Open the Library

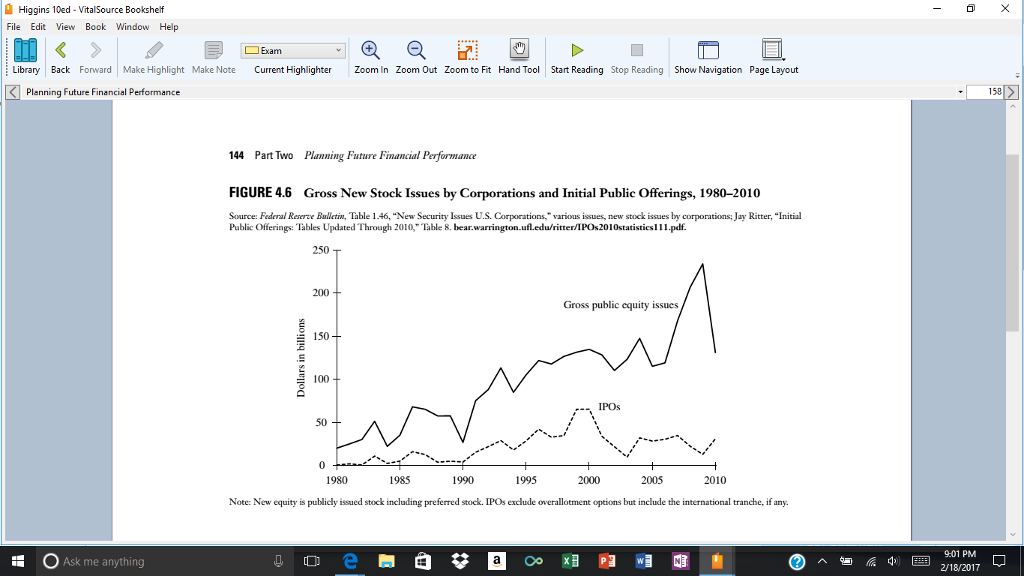pyautogui.click(x=22, y=55)
